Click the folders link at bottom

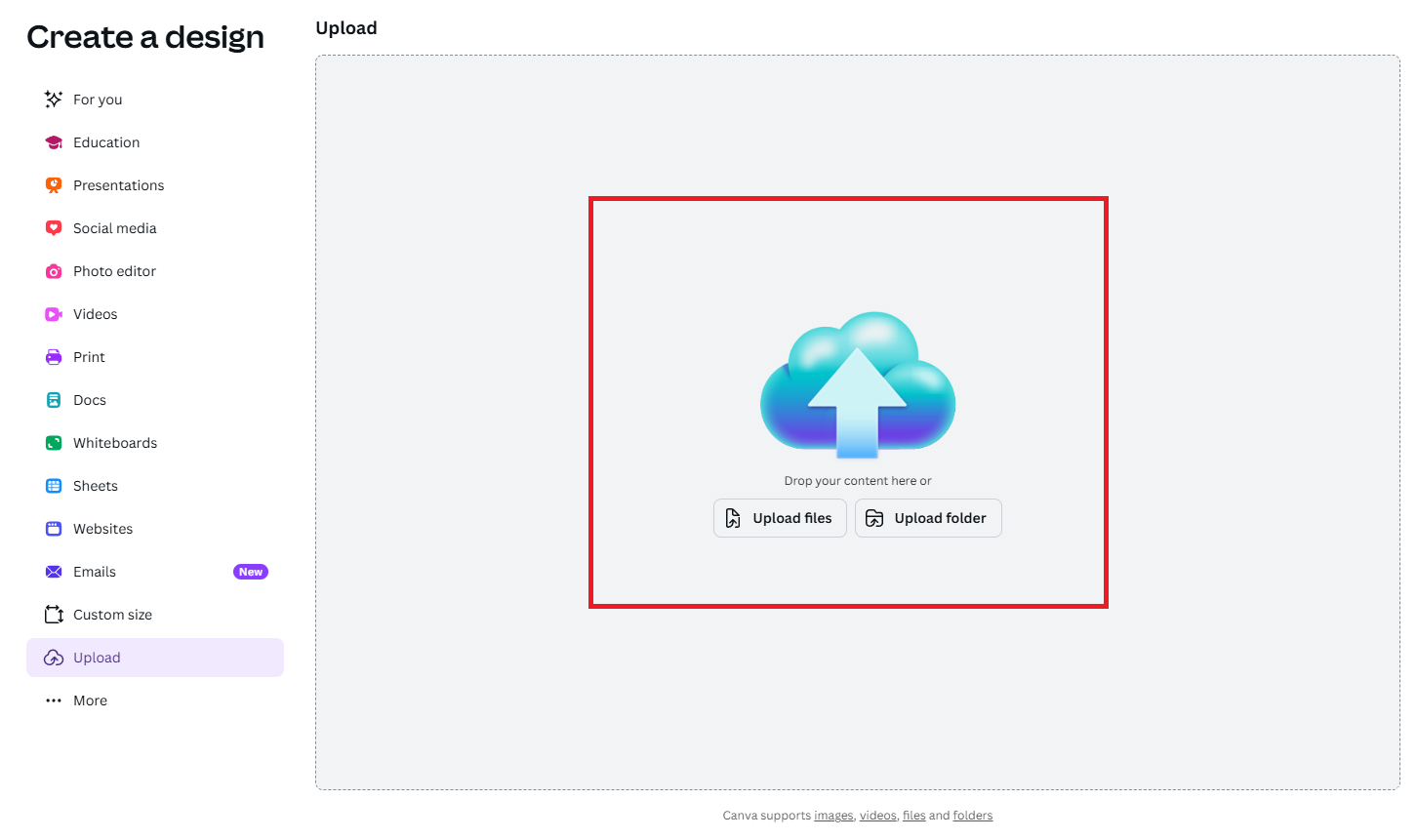tap(972, 816)
